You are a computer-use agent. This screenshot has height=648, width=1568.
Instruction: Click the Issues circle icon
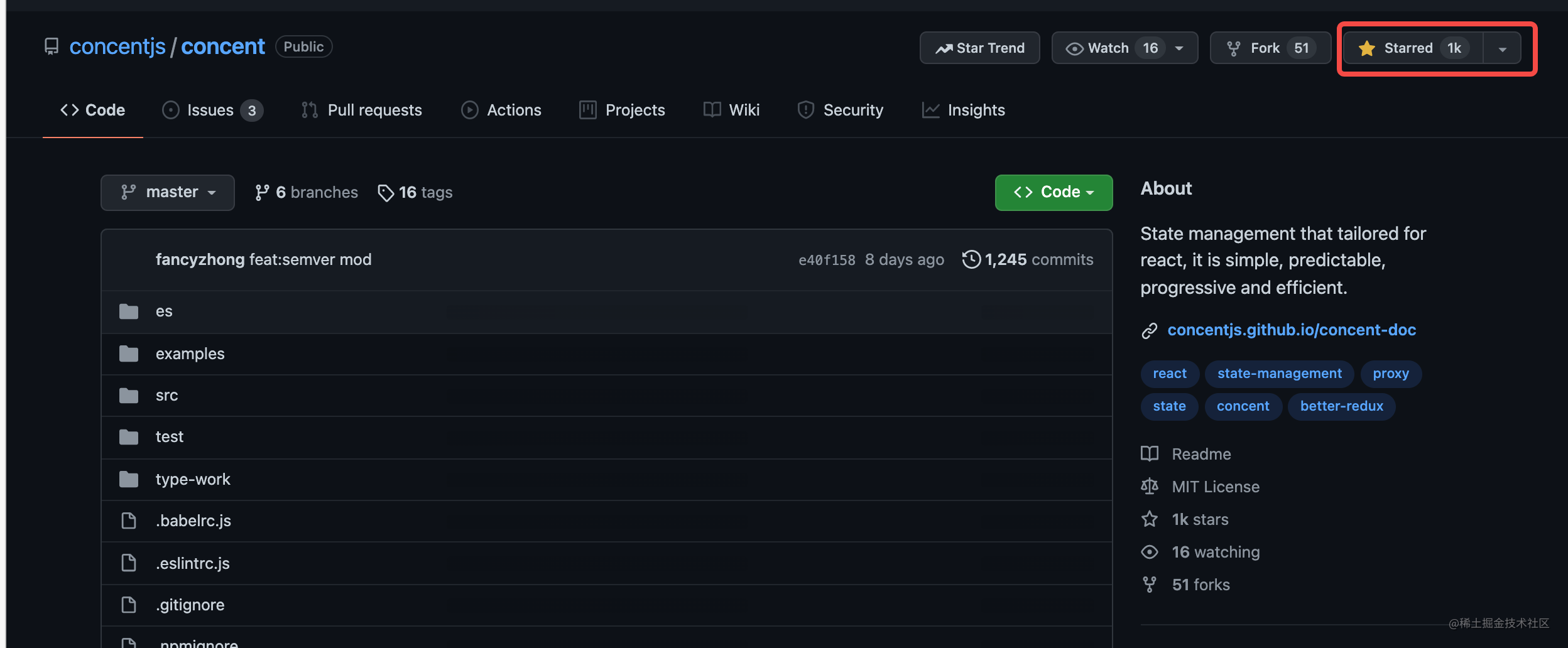(x=171, y=110)
